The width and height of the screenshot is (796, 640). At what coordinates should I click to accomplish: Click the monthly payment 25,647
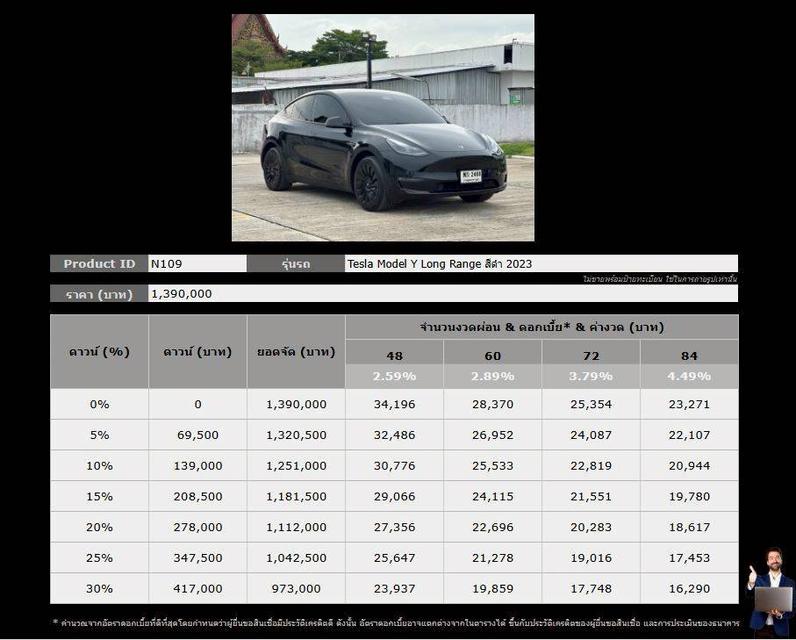[x=394, y=558]
